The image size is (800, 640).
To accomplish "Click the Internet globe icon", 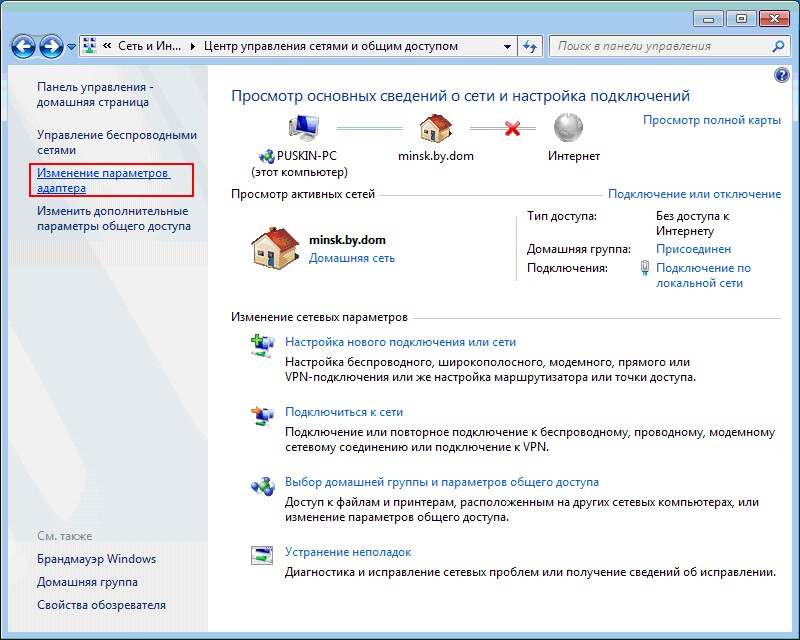I will (568, 129).
